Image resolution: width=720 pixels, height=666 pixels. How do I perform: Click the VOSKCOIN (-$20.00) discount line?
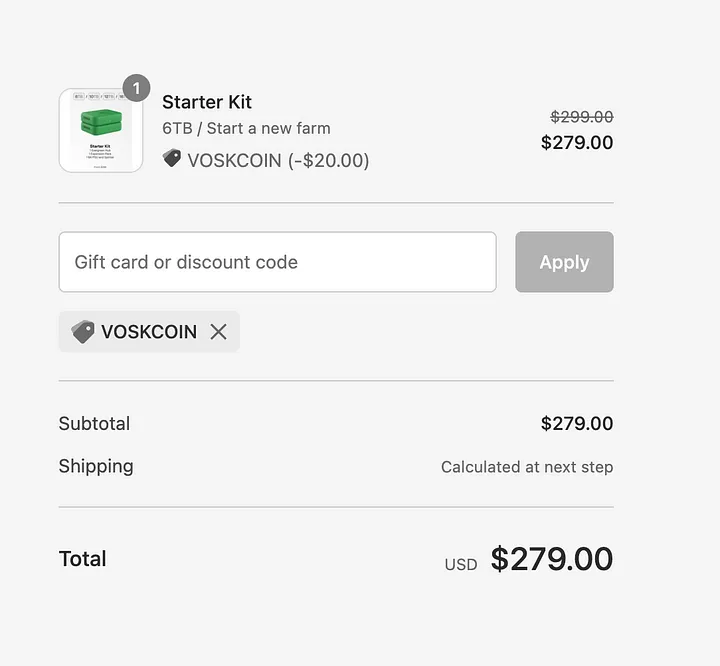[278, 160]
